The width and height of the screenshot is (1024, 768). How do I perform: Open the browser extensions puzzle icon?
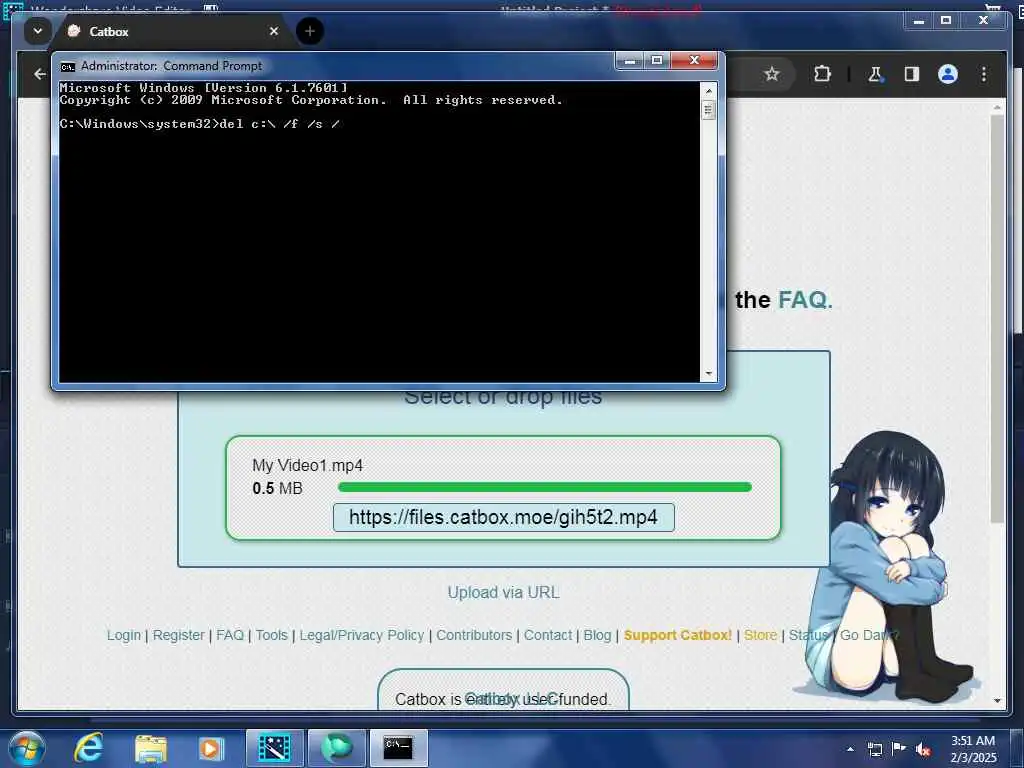(x=822, y=74)
